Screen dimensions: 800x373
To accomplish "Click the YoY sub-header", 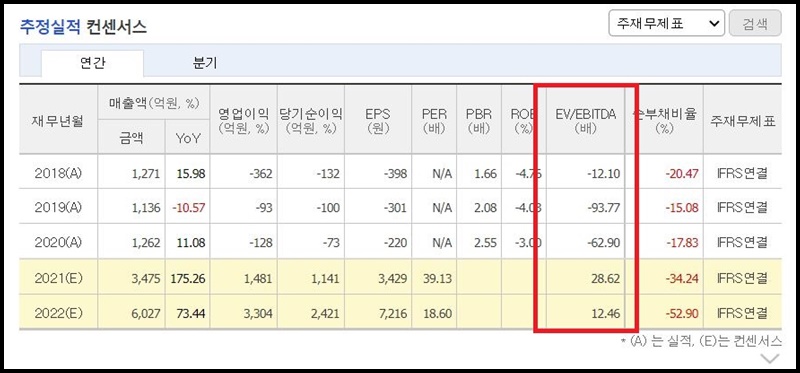I will click(x=188, y=138).
